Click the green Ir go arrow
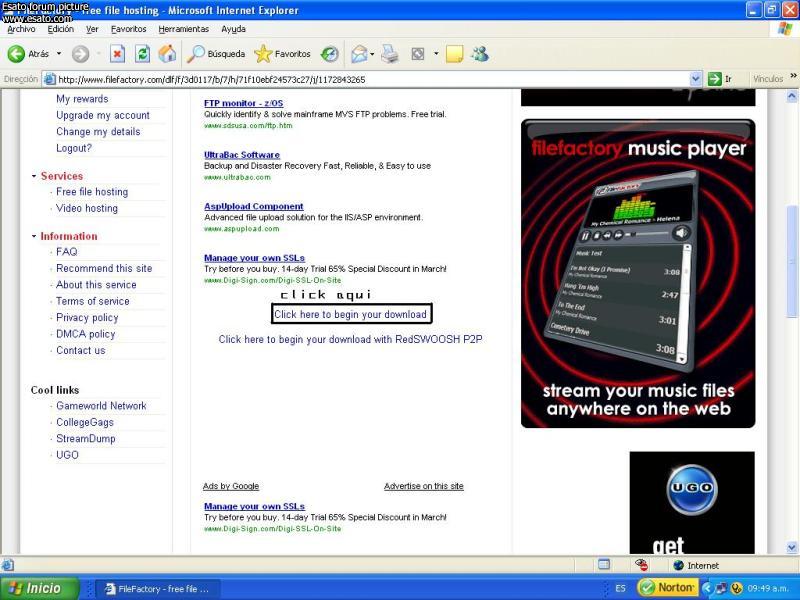The height and width of the screenshot is (600, 800). (x=715, y=79)
